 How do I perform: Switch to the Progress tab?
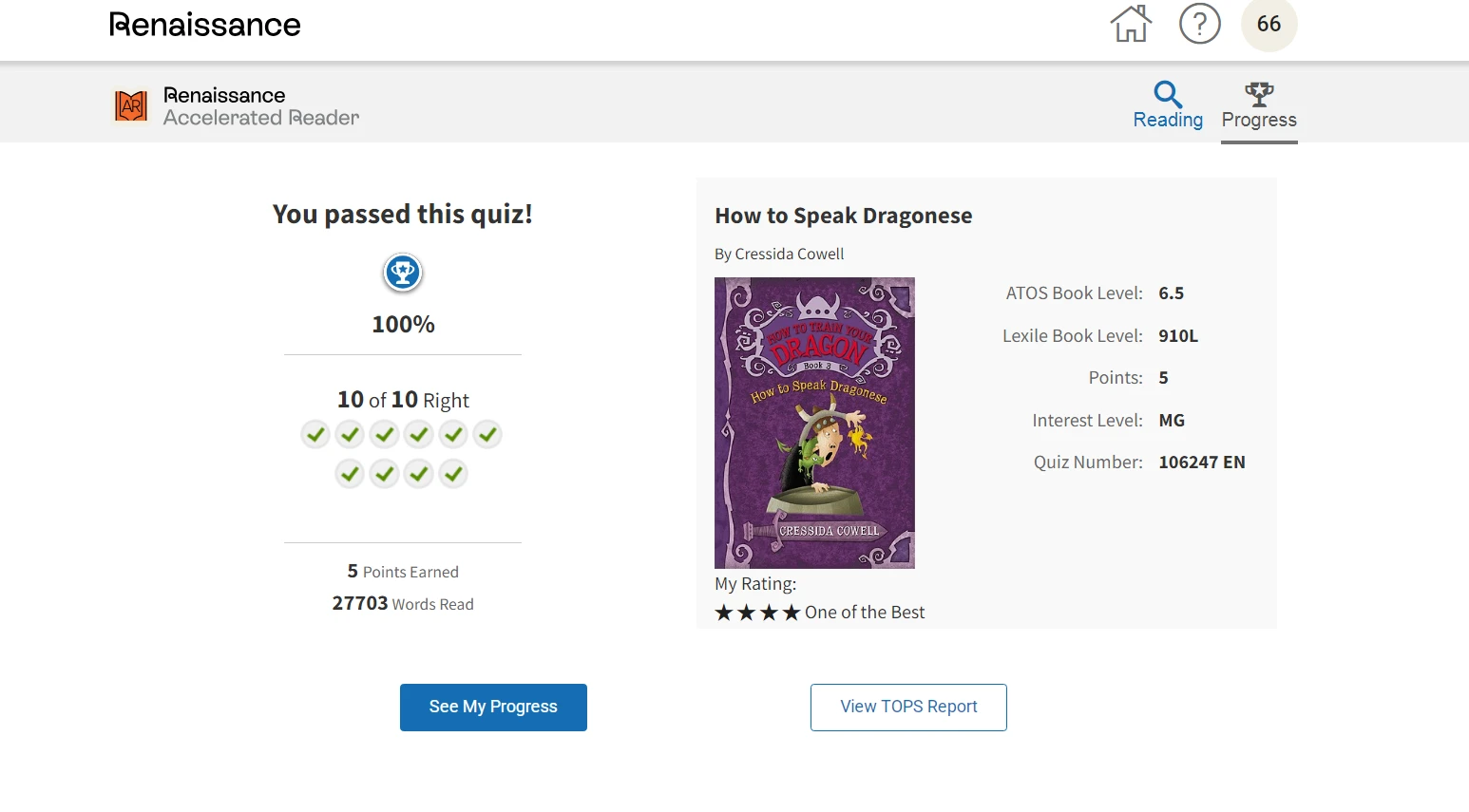pyautogui.click(x=1259, y=106)
